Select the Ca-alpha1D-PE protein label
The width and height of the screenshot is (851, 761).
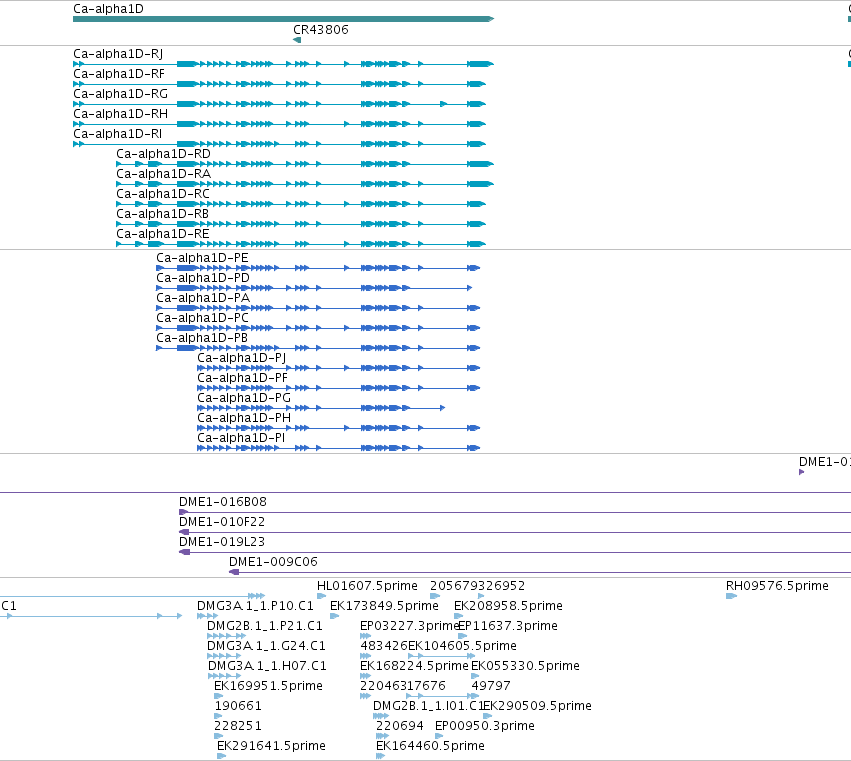(202, 258)
